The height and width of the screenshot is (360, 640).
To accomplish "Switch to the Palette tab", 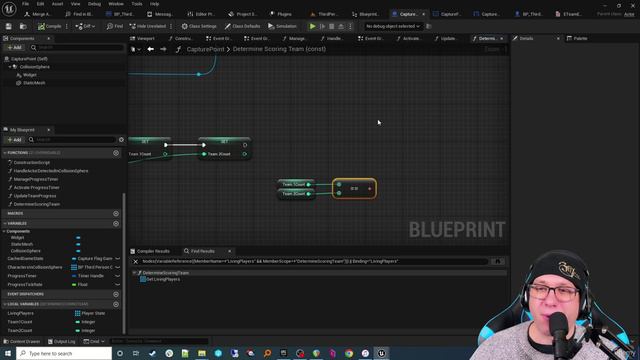I will (577, 38).
